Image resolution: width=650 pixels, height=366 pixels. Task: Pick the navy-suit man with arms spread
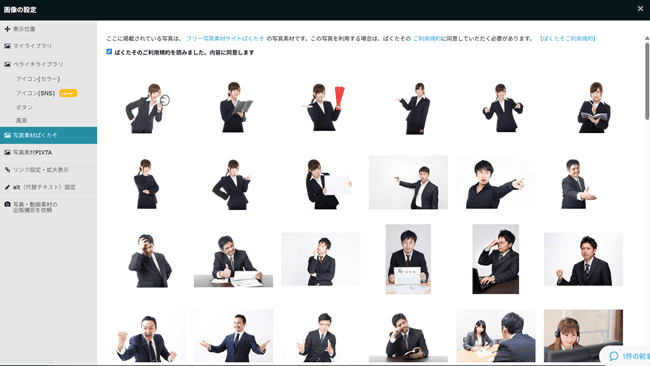233,336
